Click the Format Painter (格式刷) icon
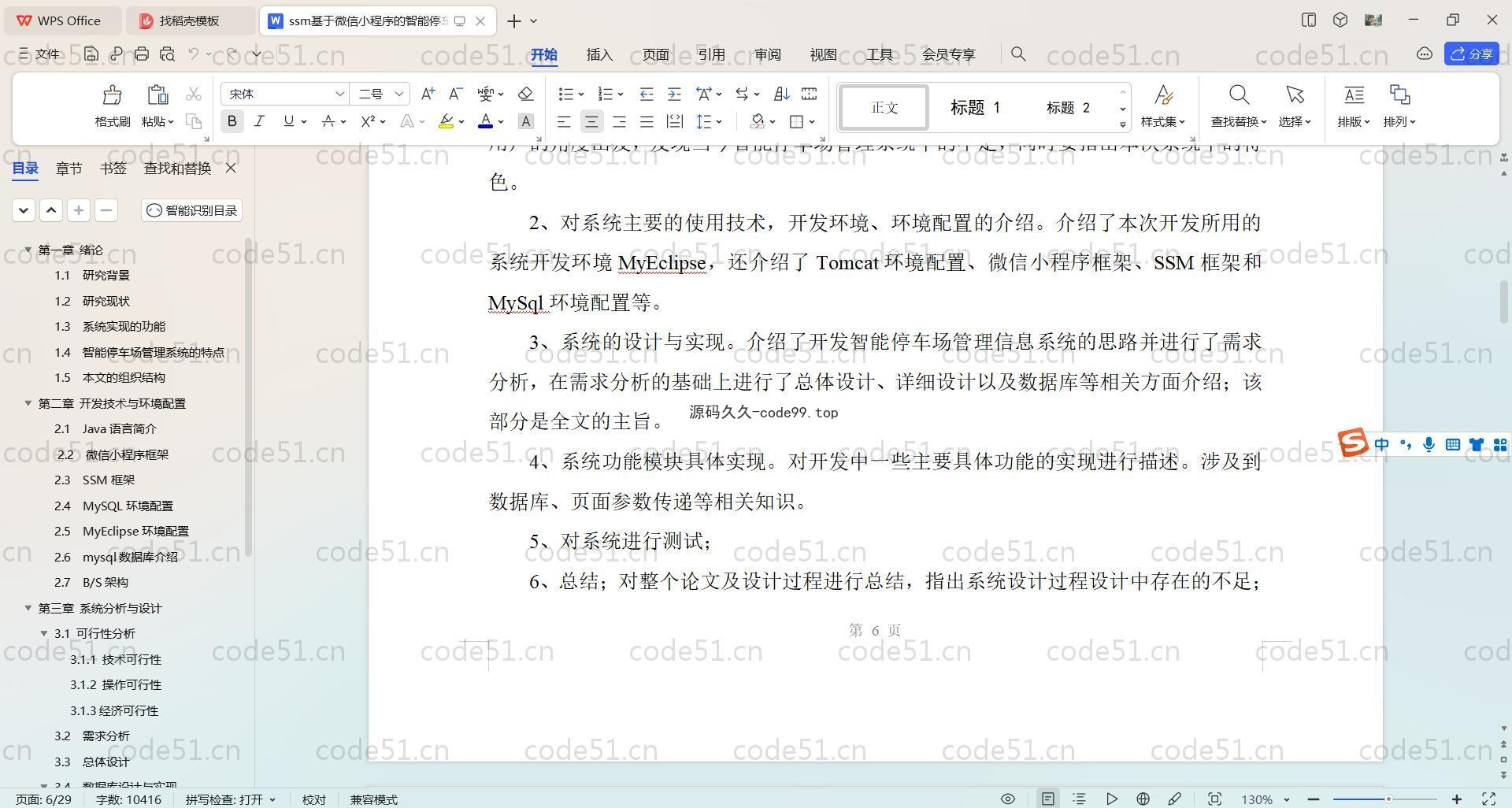Image resolution: width=1512 pixels, height=808 pixels. click(x=112, y=95)
